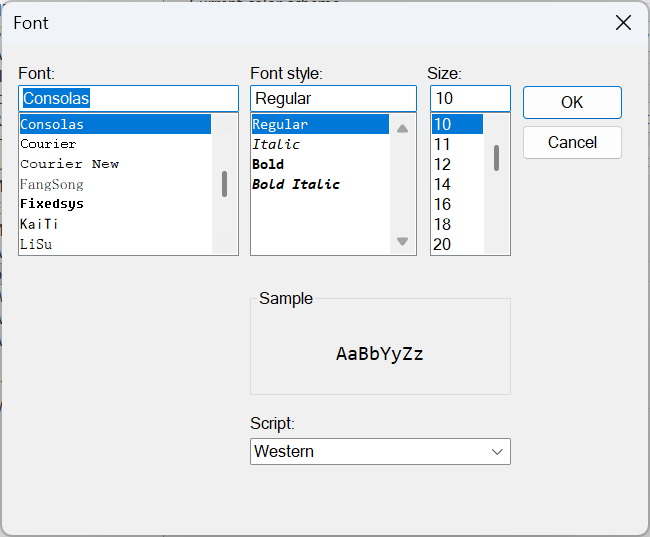The image size is (650, 537).
Task: Select Consolas in the font list
Action: [115, 124]
